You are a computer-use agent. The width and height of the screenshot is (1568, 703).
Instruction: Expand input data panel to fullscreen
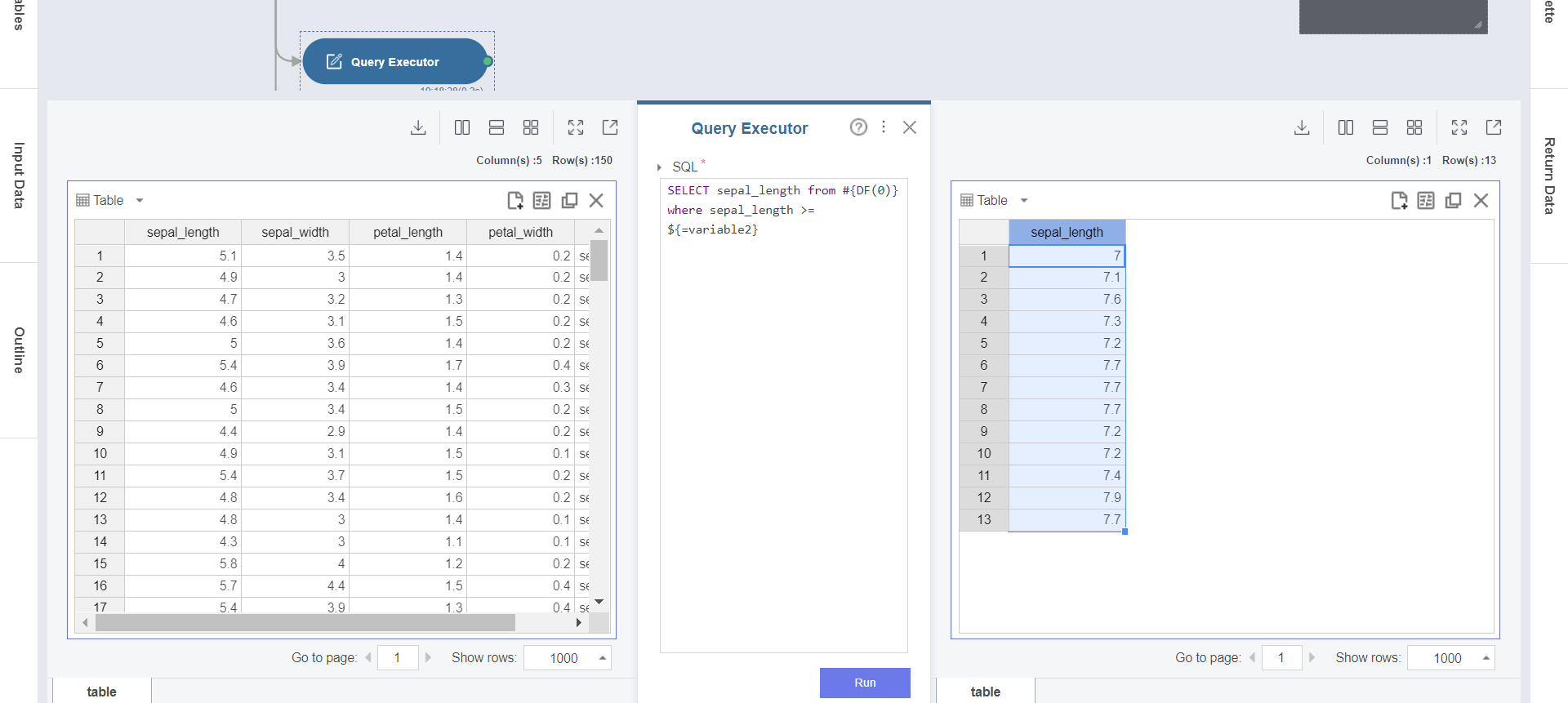tap(576, 127)
